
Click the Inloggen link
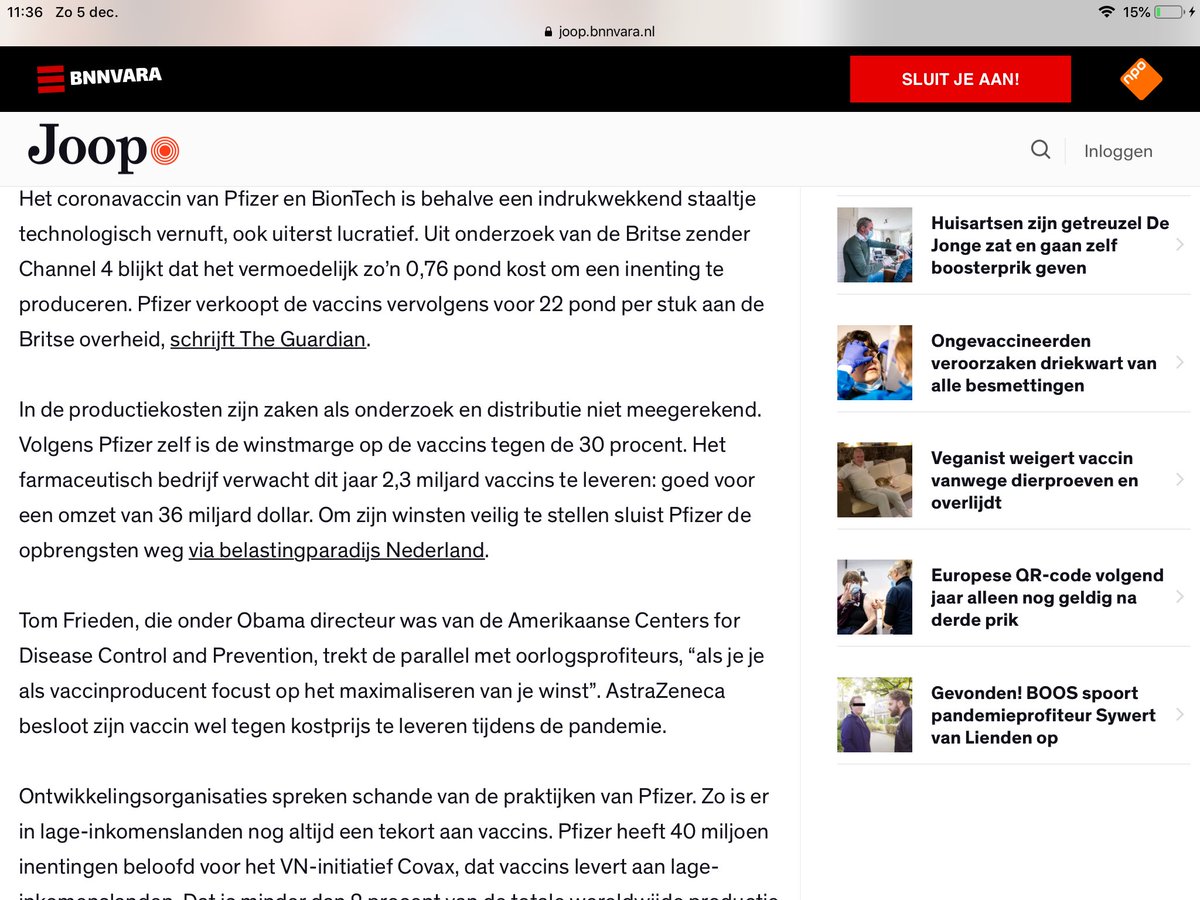[1118, 151]
